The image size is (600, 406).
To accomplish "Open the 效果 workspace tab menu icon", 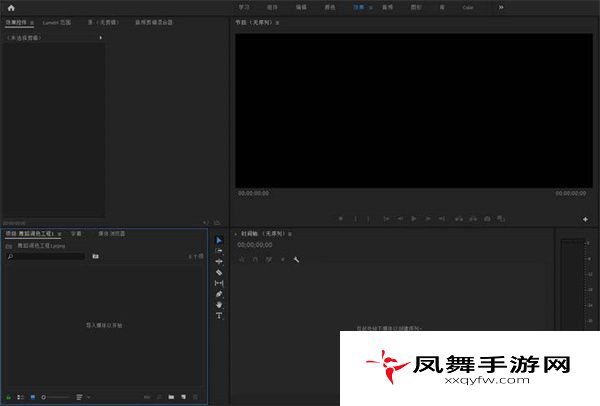I will [371, 8].
